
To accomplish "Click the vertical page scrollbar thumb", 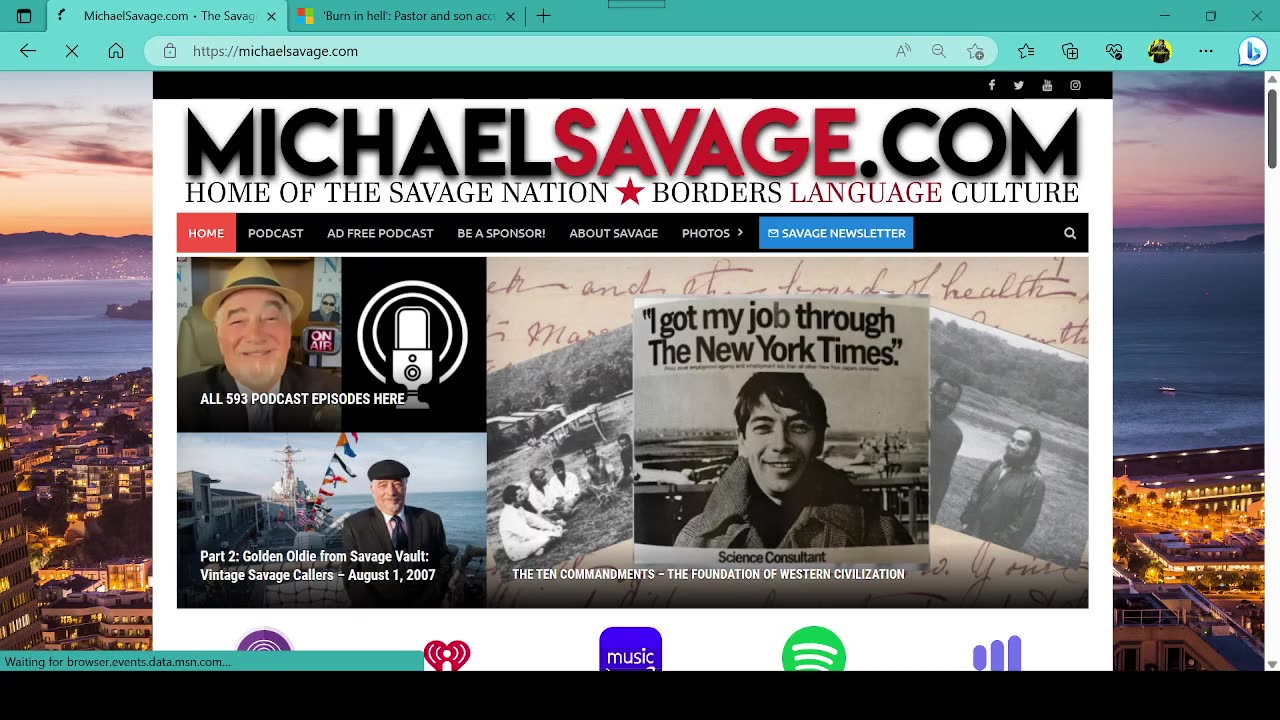I will [x=1272, y=128].
